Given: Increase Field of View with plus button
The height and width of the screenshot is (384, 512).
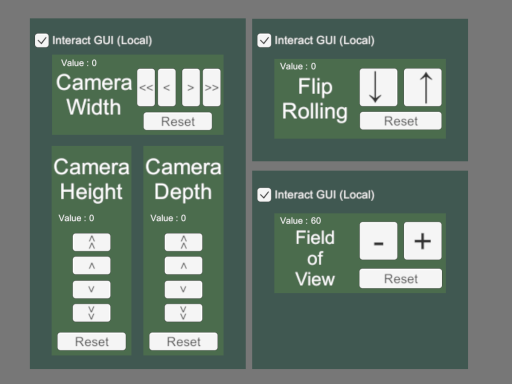Looking at the screenshot, I should click(x=423, y=241).
